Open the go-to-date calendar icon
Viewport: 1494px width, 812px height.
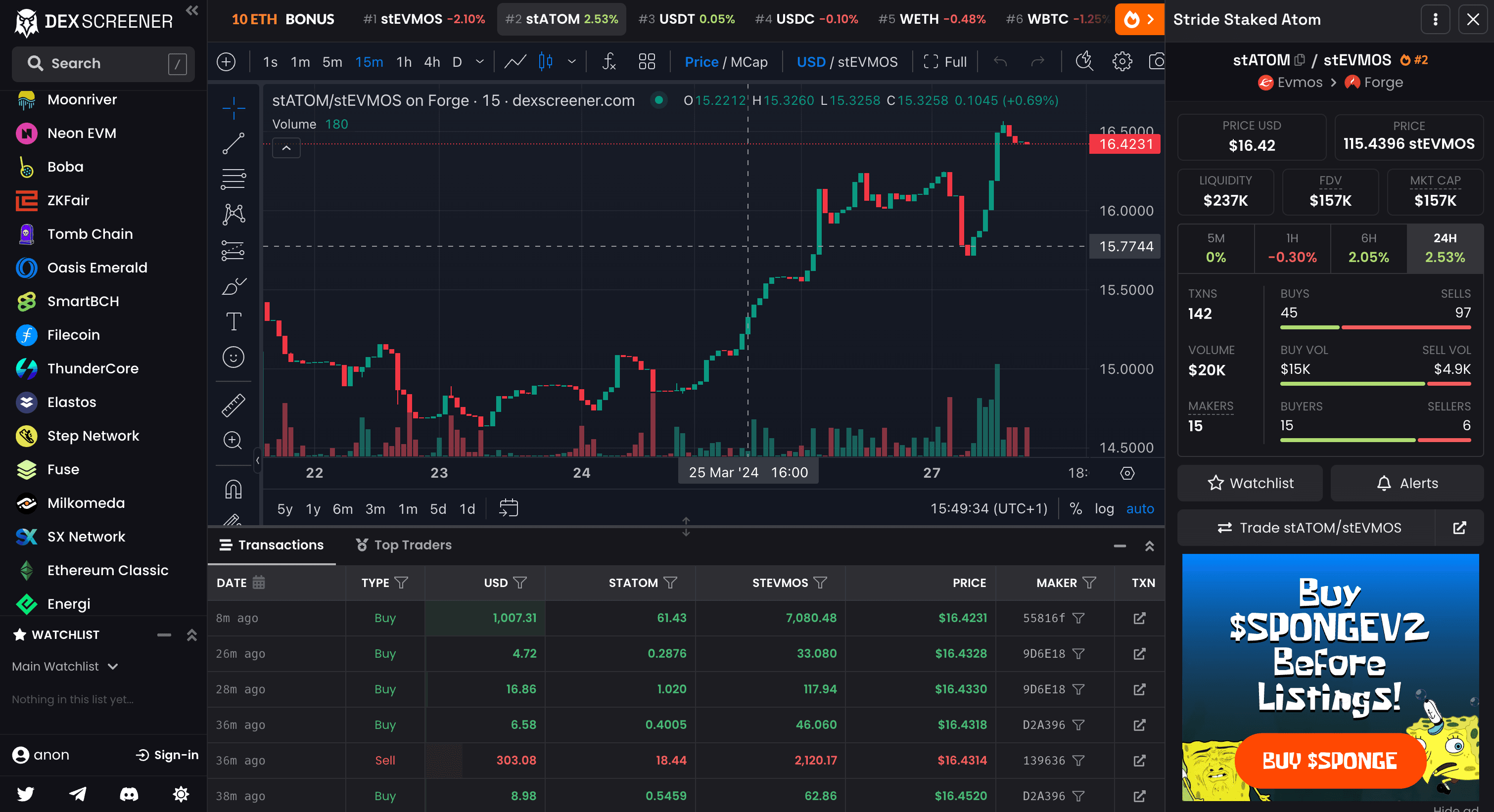tap(508, 508)
